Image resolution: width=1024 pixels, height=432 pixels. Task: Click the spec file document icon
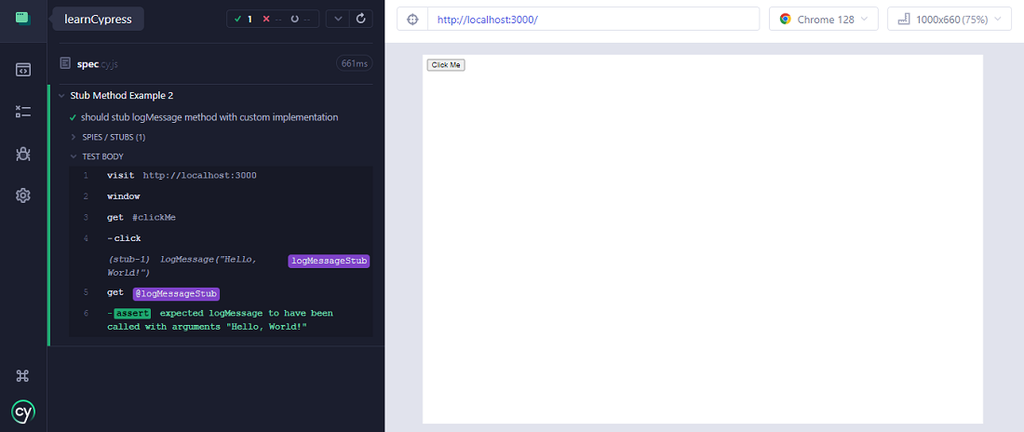[65, 63]
